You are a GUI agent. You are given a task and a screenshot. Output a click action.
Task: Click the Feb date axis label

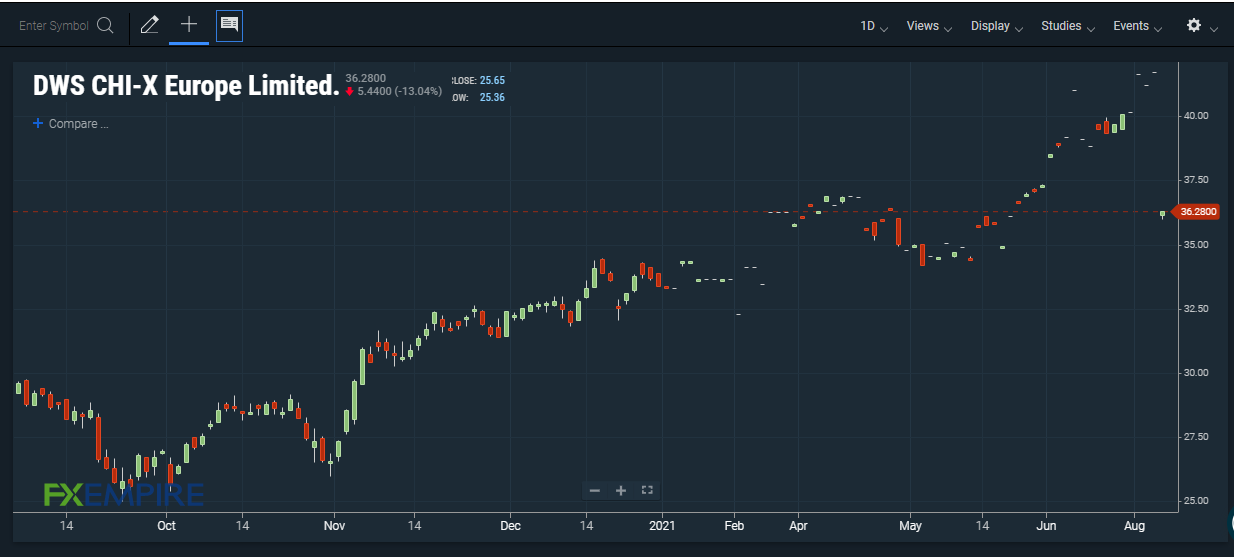(x=734, y=525)
